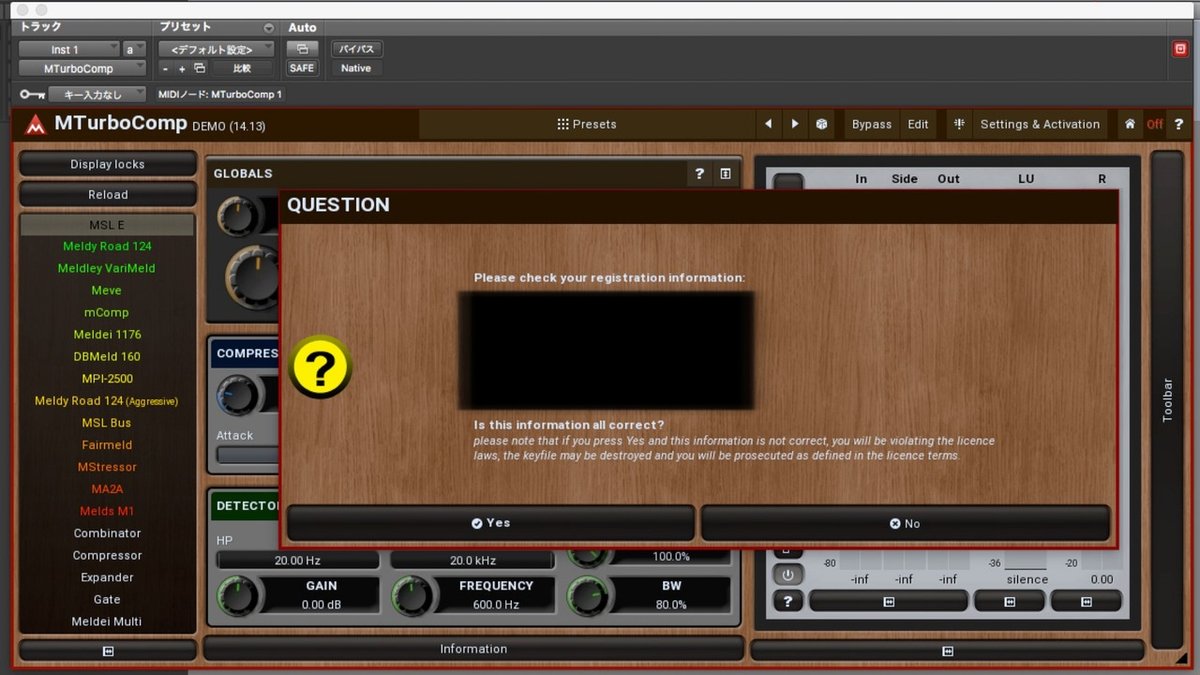1200x675 pixels.
Task: Open プリセット menu arrow
Action: pos(268,28)
